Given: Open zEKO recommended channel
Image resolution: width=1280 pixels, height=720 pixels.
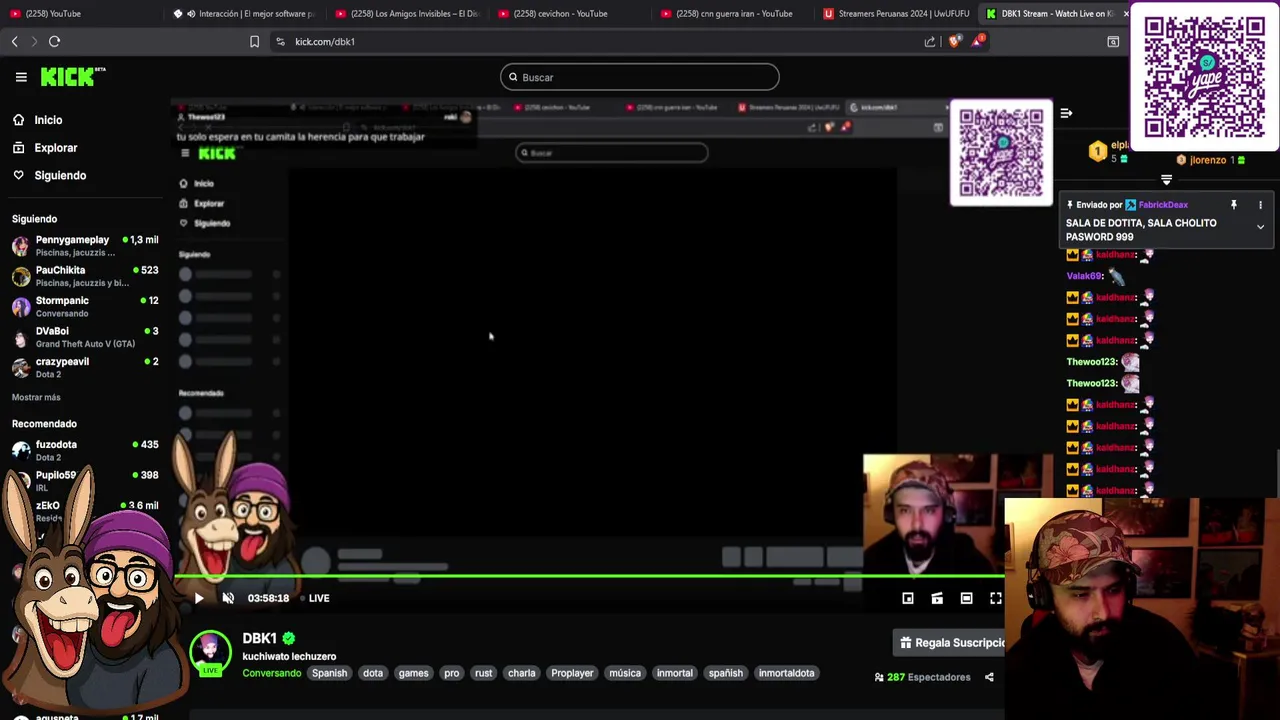Looking at the screenshot, I should pyautogui.click(x=85, y=511).
